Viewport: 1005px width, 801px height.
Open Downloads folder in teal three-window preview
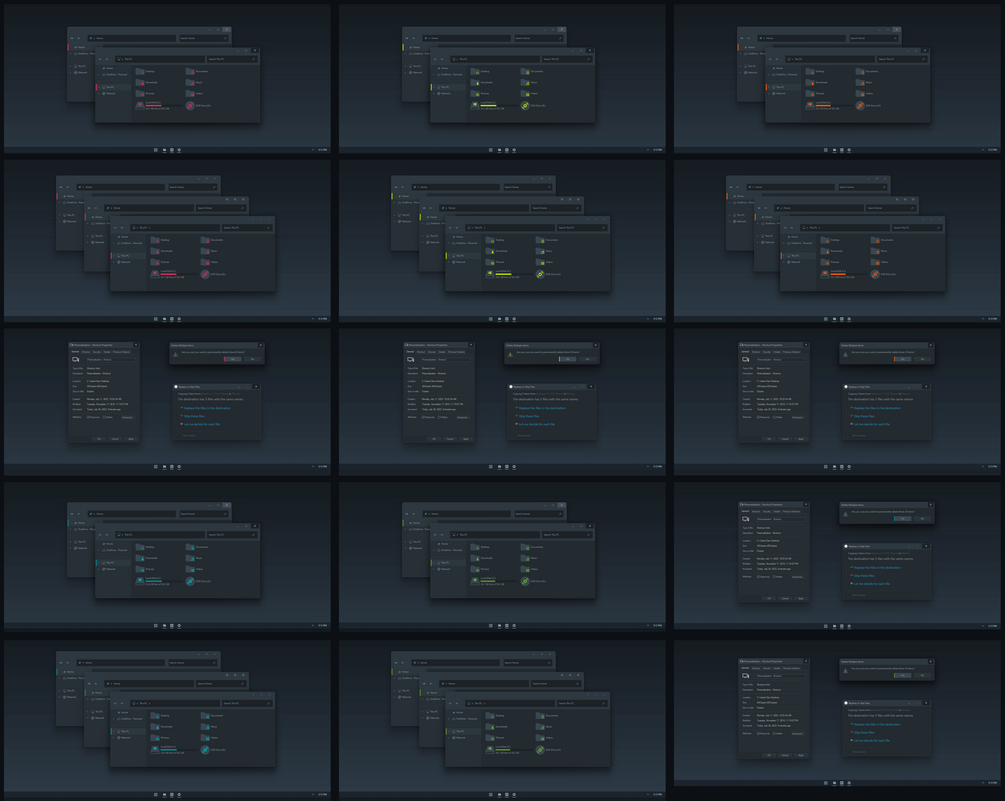tap(155, 728)
